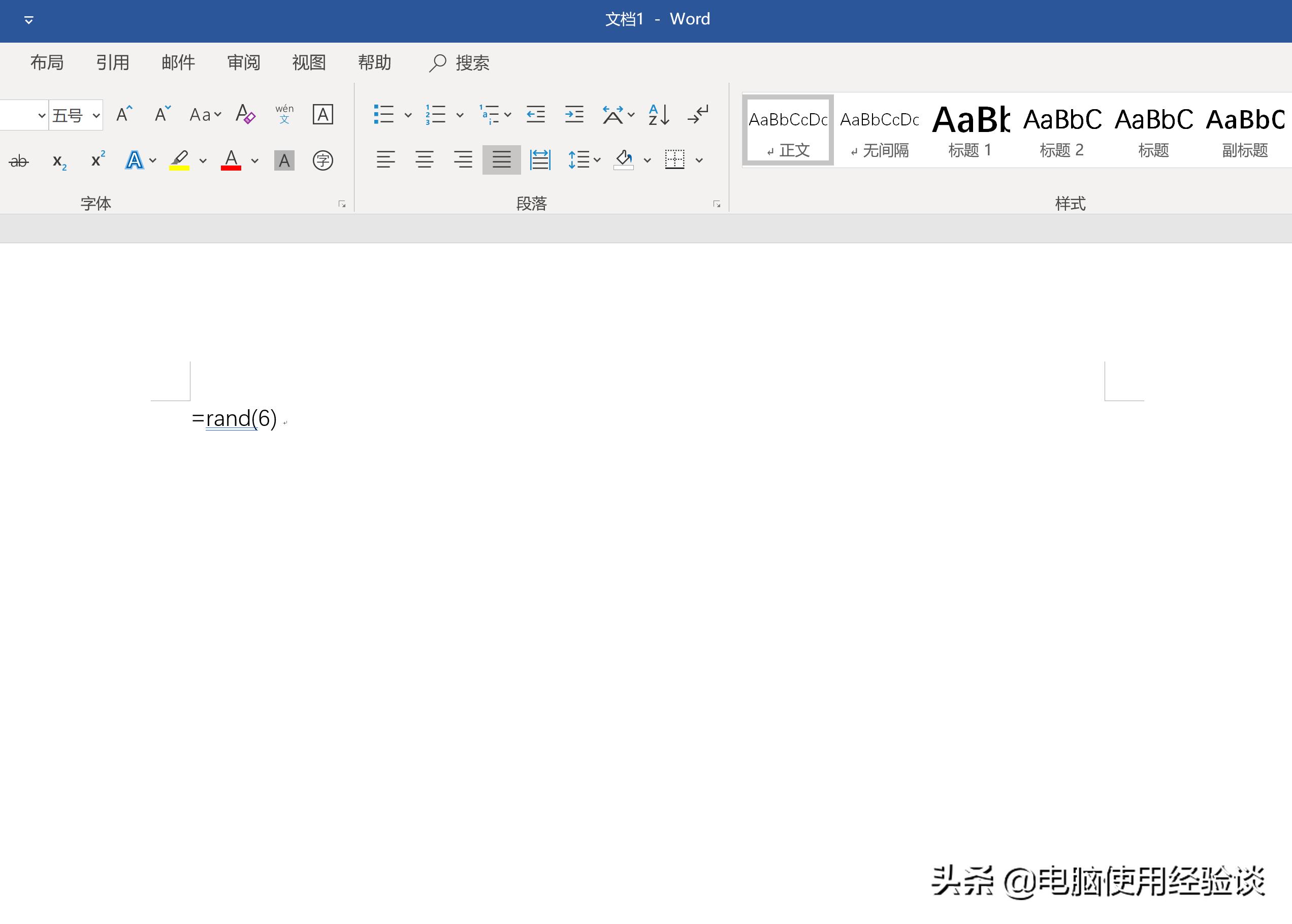Toggle center text alignment
Image resolution: width=1292 pixels, height=924 pixels.
[x=424, y=160]
